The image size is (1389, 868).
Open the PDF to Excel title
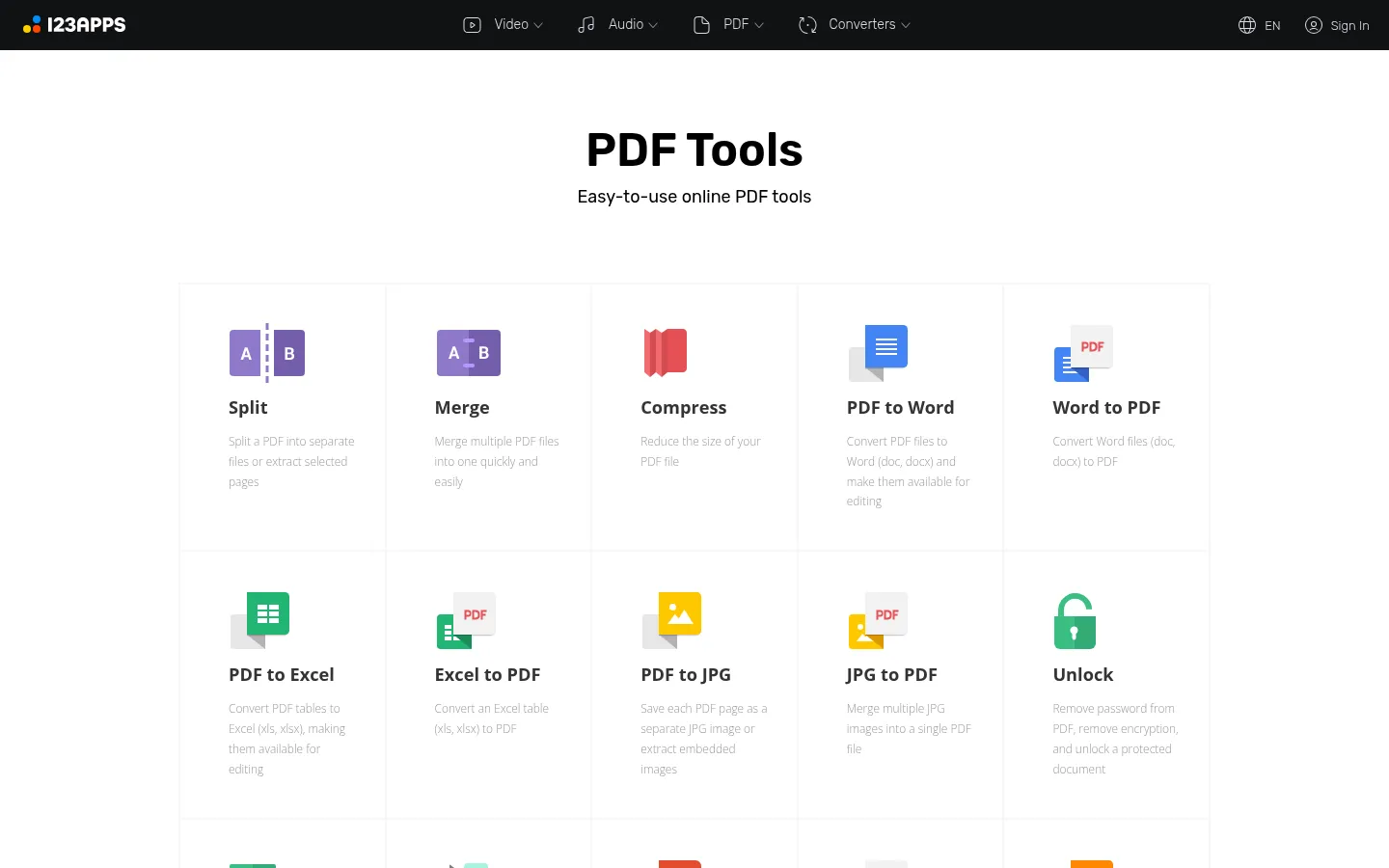tap(282, 675)
